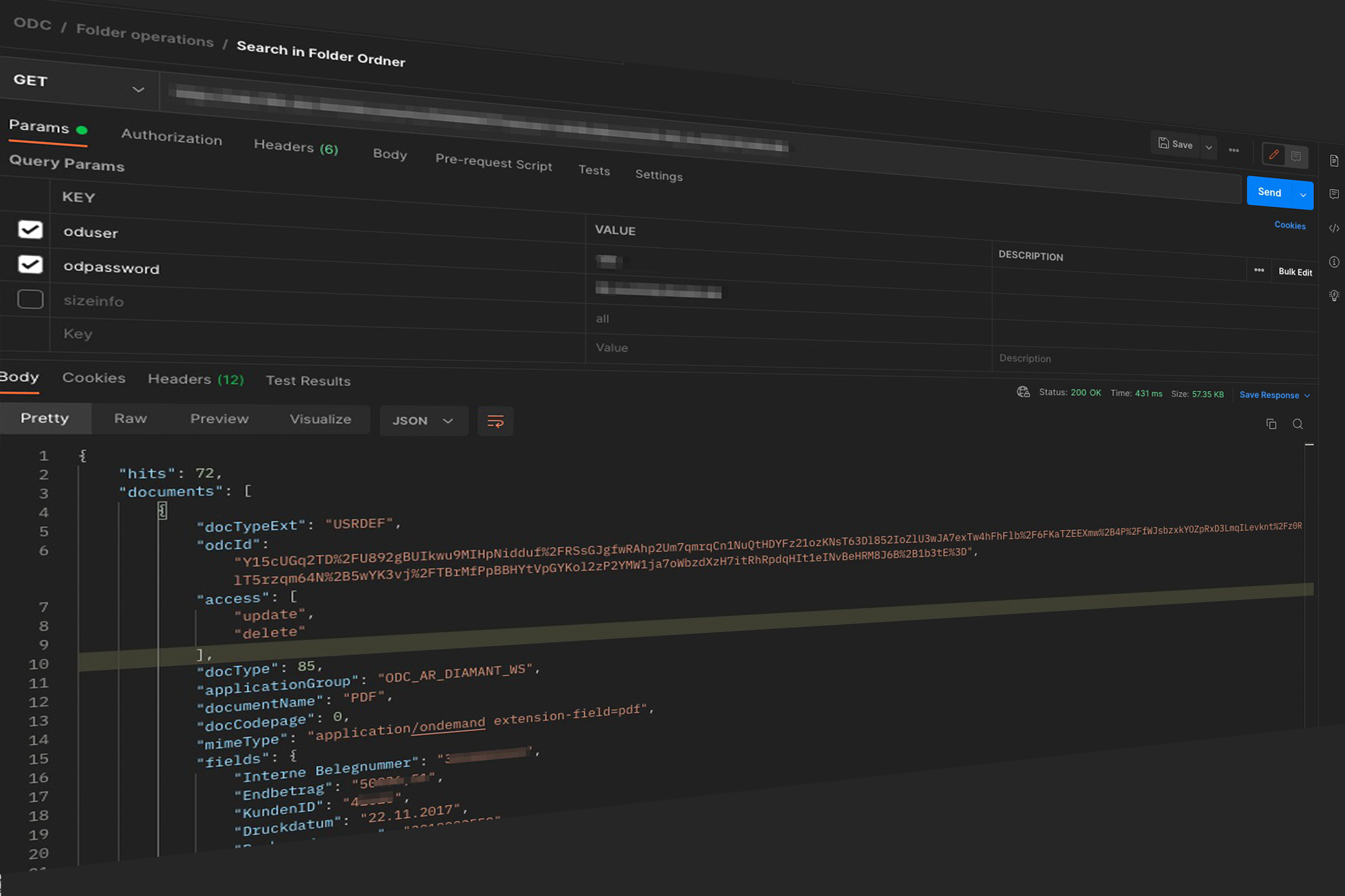Open the GET method dropdown

[x=139, y=89]
